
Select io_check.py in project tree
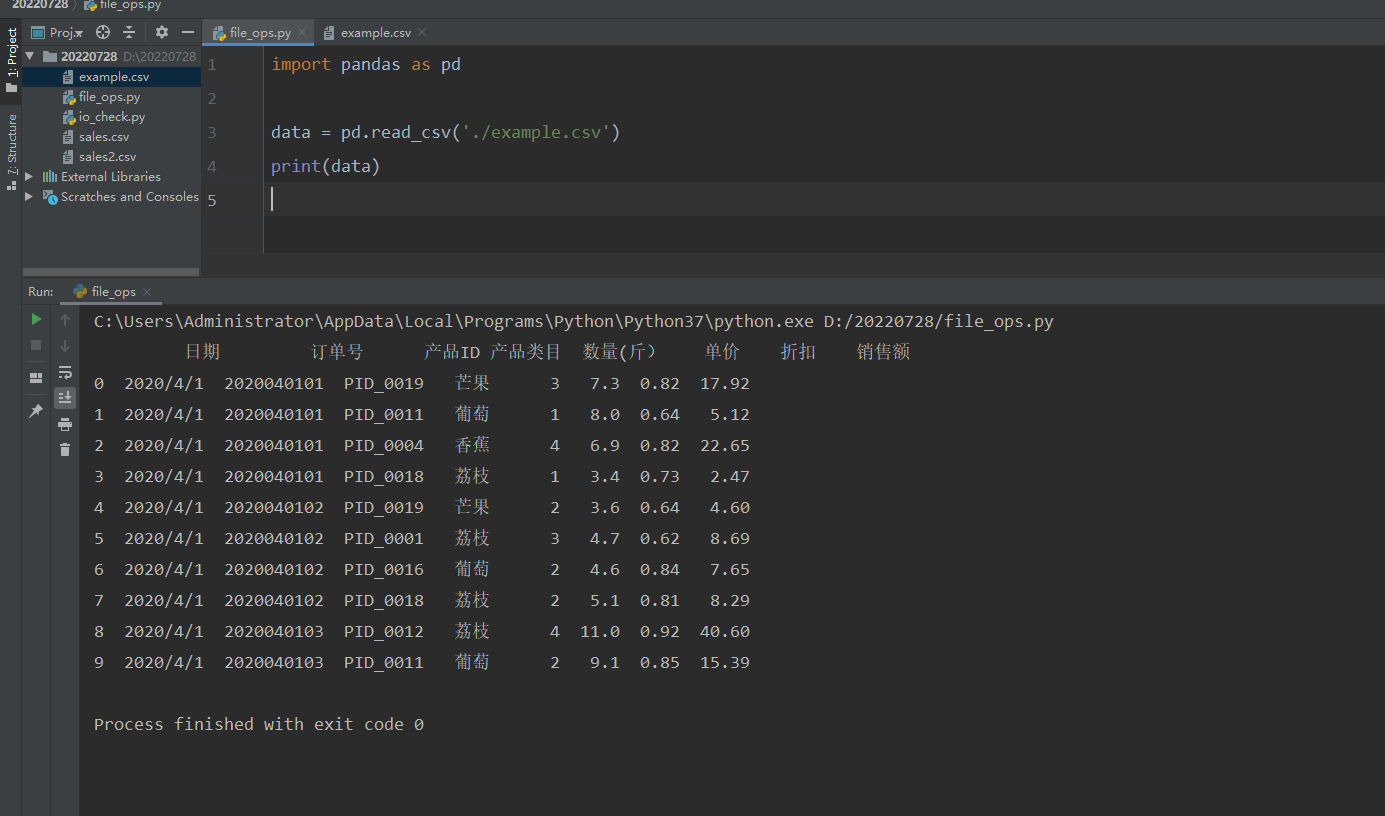(111, 117)
